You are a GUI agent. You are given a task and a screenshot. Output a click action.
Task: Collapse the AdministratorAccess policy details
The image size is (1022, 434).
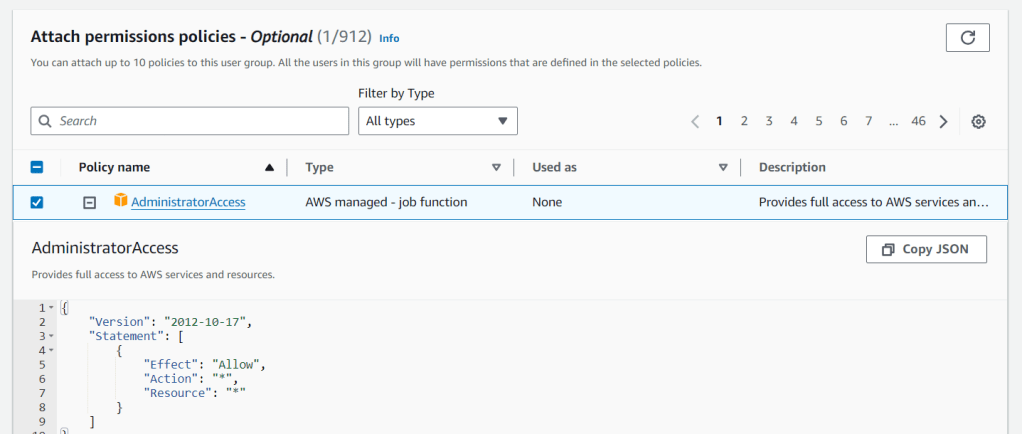click(89, 203)
